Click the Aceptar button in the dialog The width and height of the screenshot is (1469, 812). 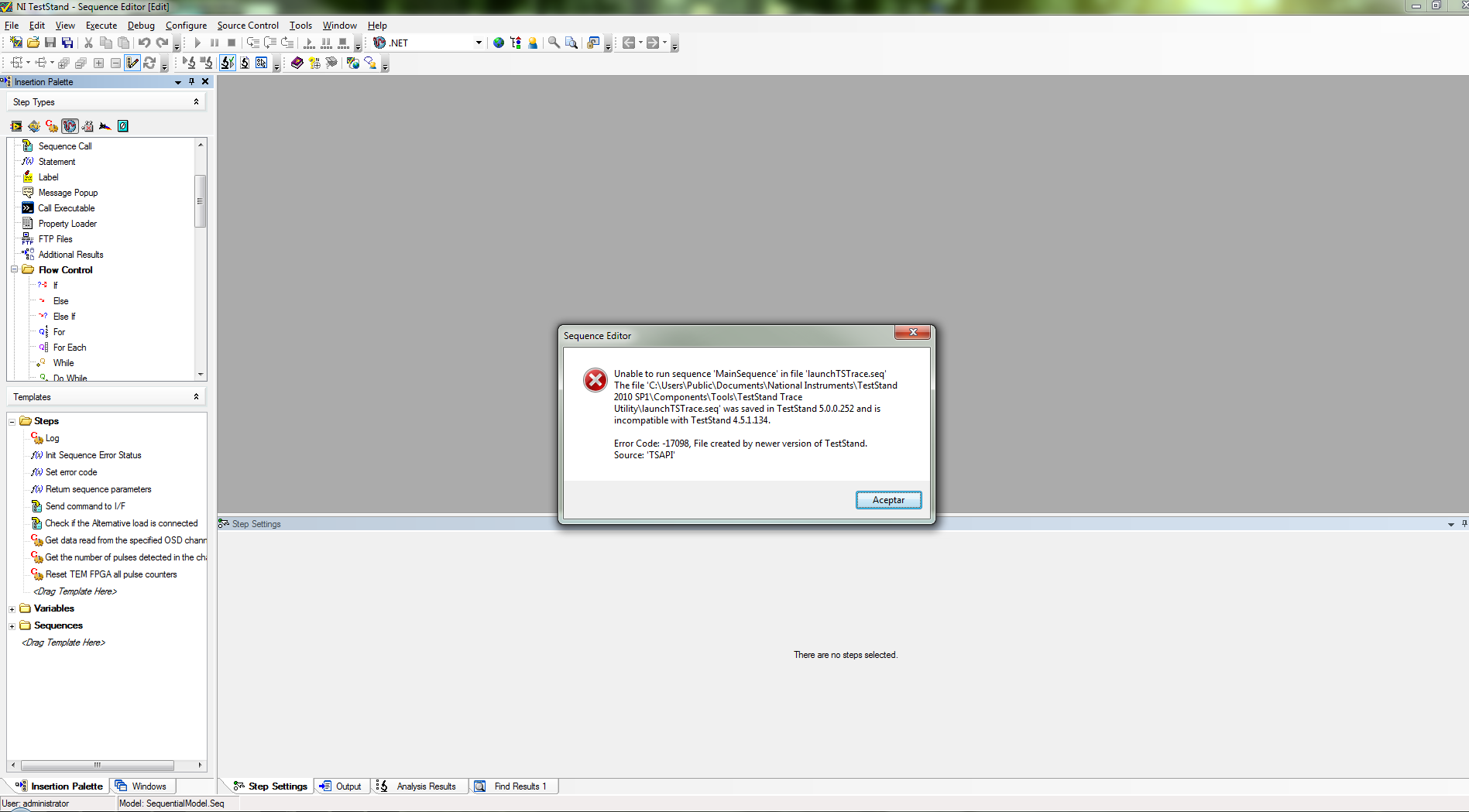(888, 500)
